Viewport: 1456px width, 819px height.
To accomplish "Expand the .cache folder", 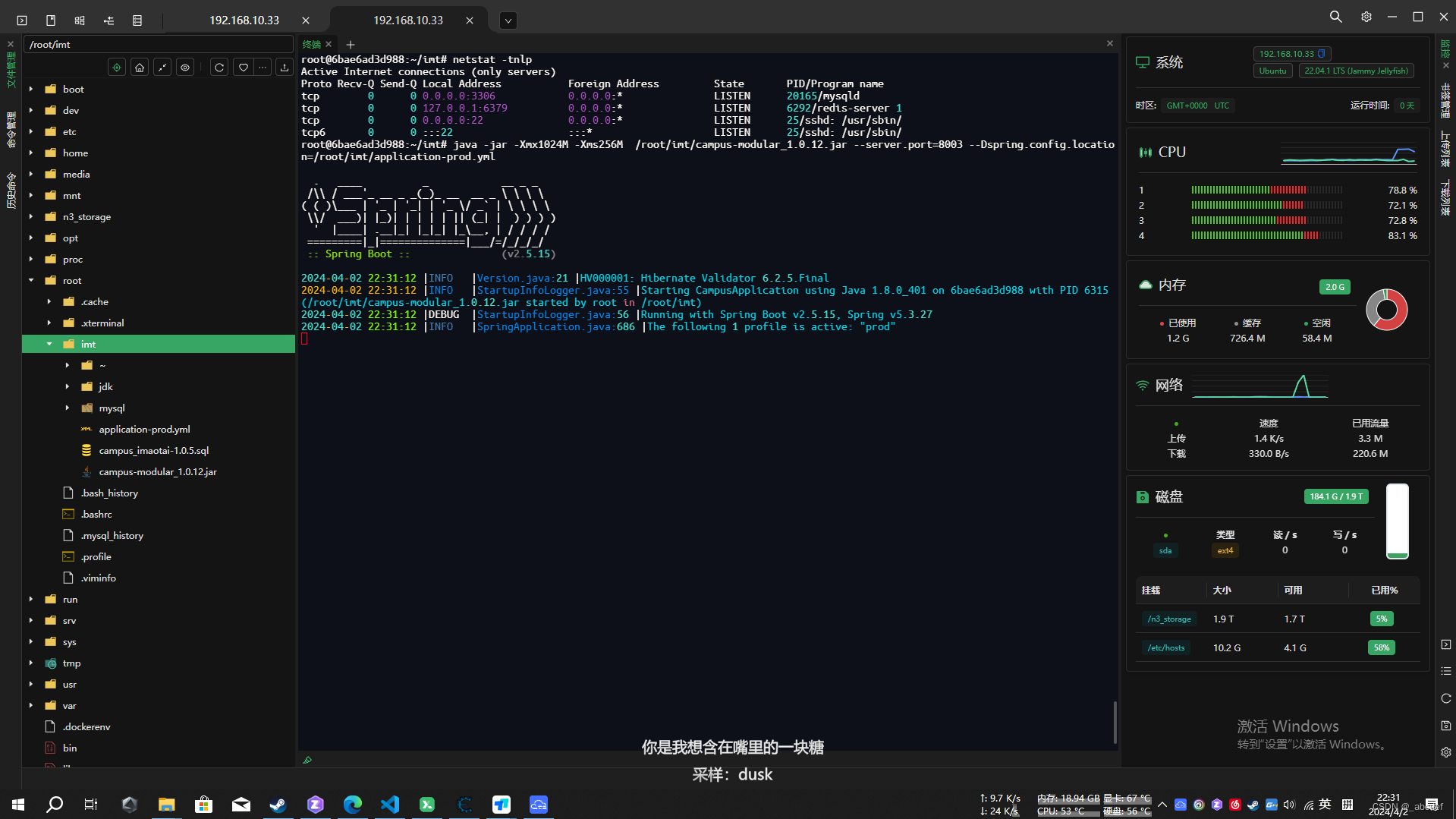I will click(x=49, y=301).
